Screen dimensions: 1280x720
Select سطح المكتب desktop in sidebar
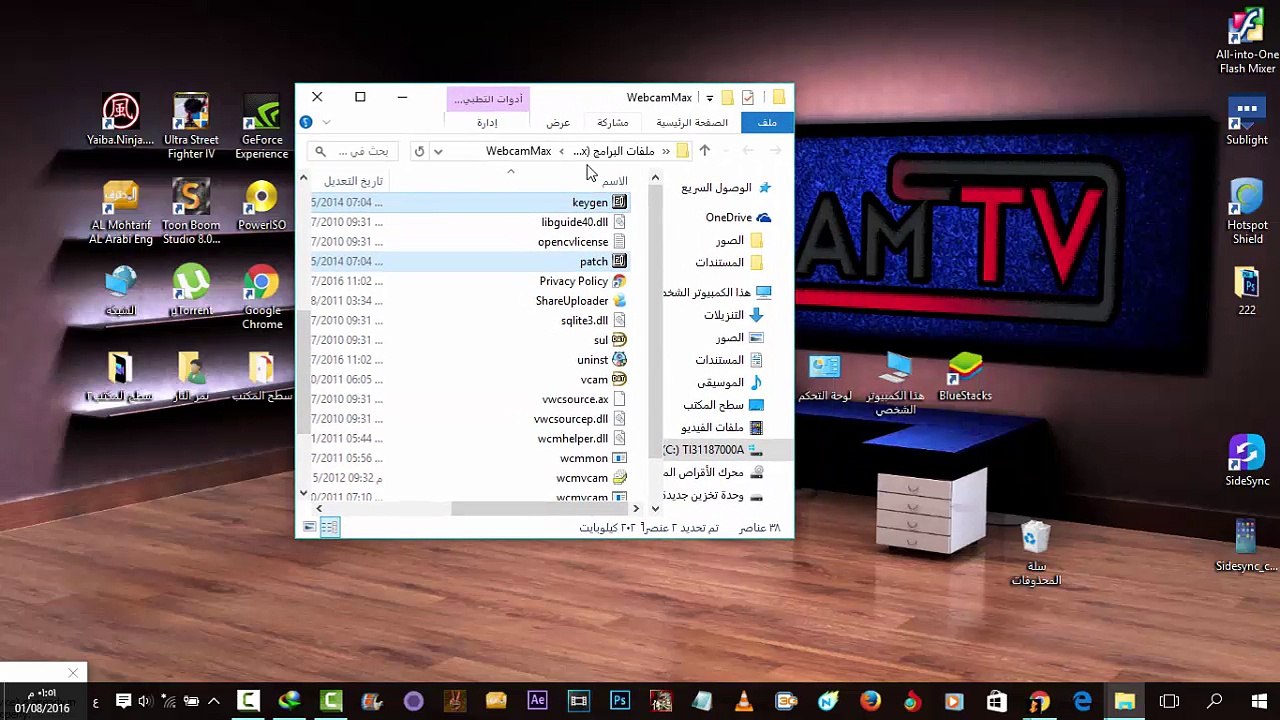(x=723, y=405)
